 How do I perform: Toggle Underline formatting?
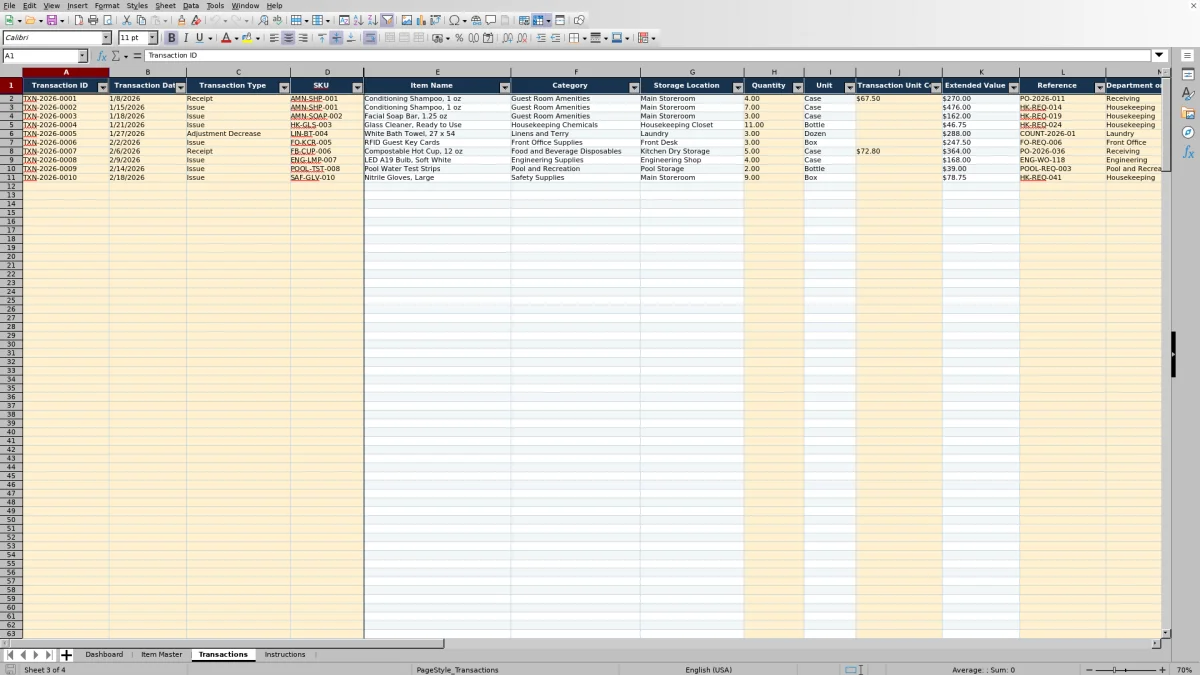[x=199, y=38]
